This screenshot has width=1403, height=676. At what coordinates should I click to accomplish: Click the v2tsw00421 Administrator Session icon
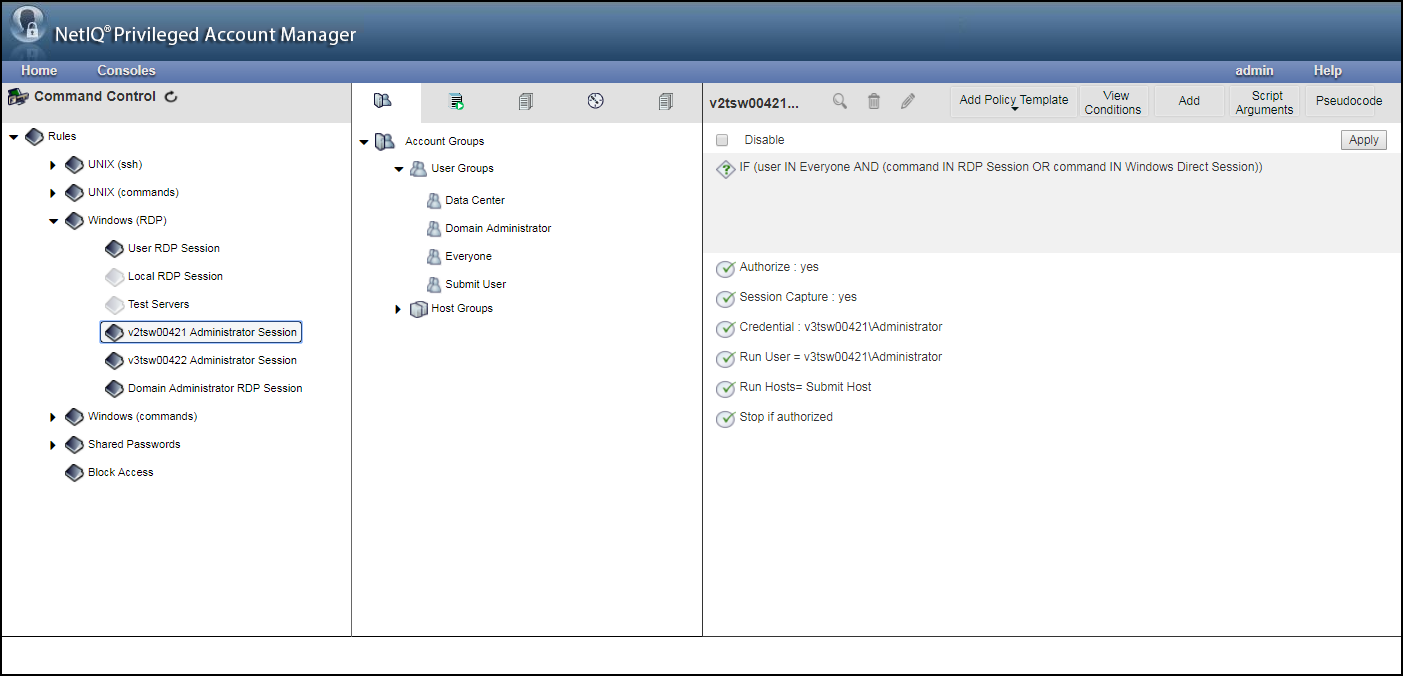114,332
